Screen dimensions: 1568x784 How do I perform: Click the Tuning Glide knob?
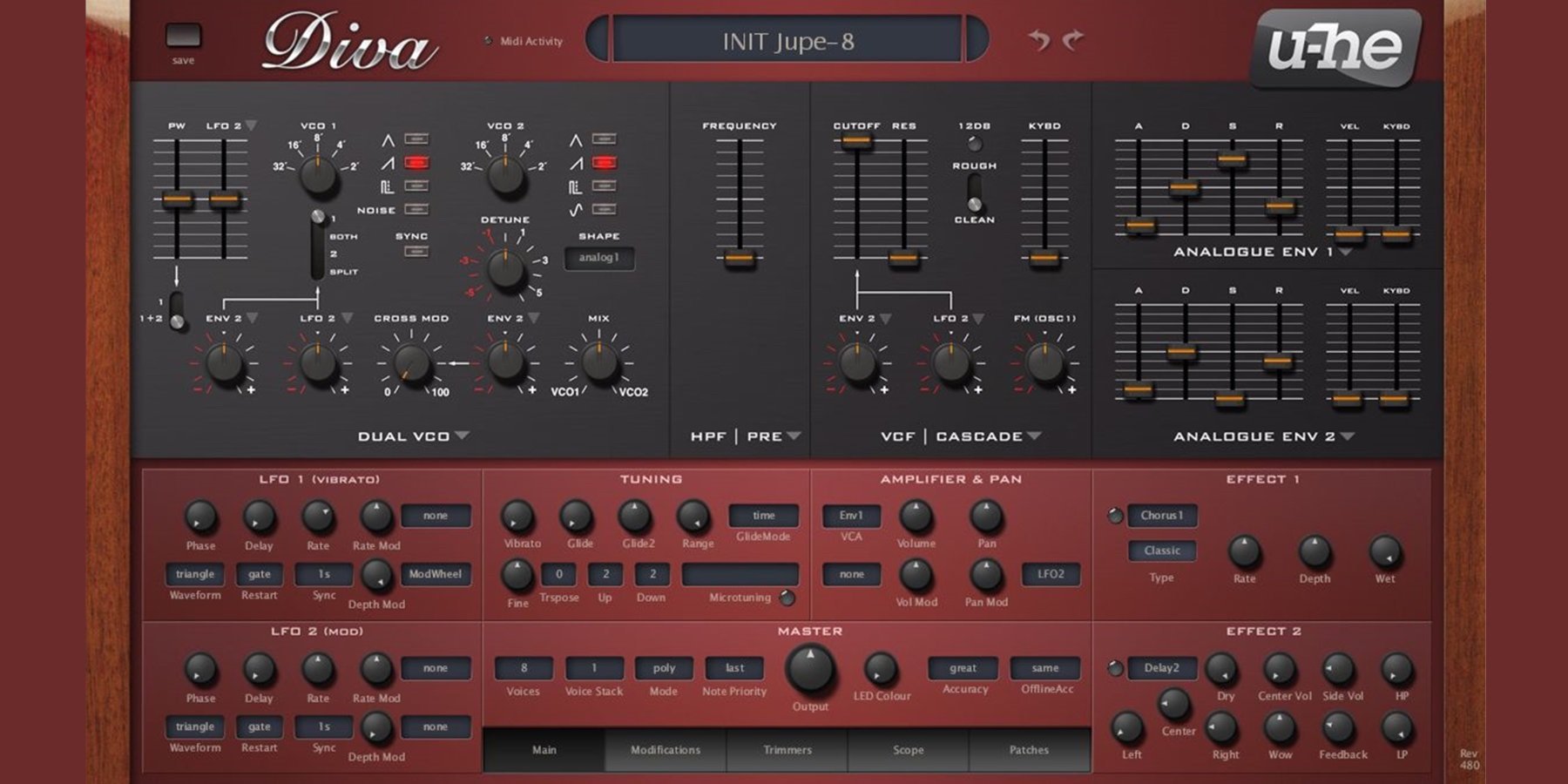click(x=577, y=517)
